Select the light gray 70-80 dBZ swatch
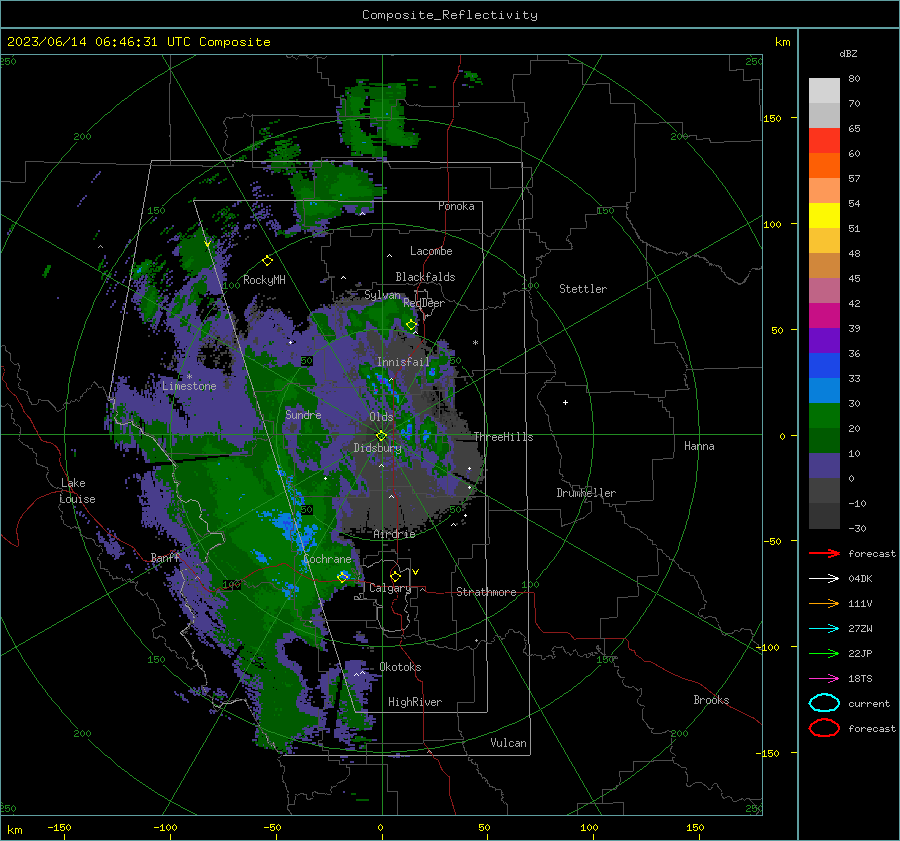The image size is (900, 841). click(824, 91)
